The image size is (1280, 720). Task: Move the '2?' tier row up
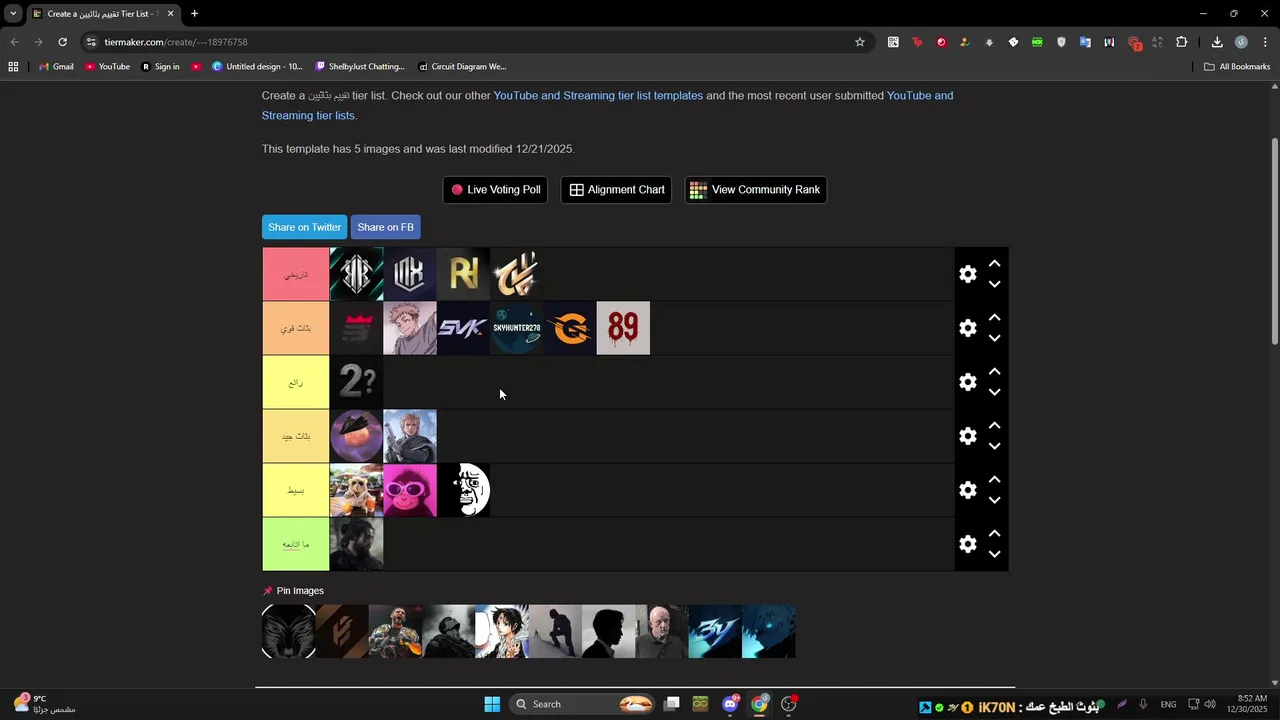994,372
